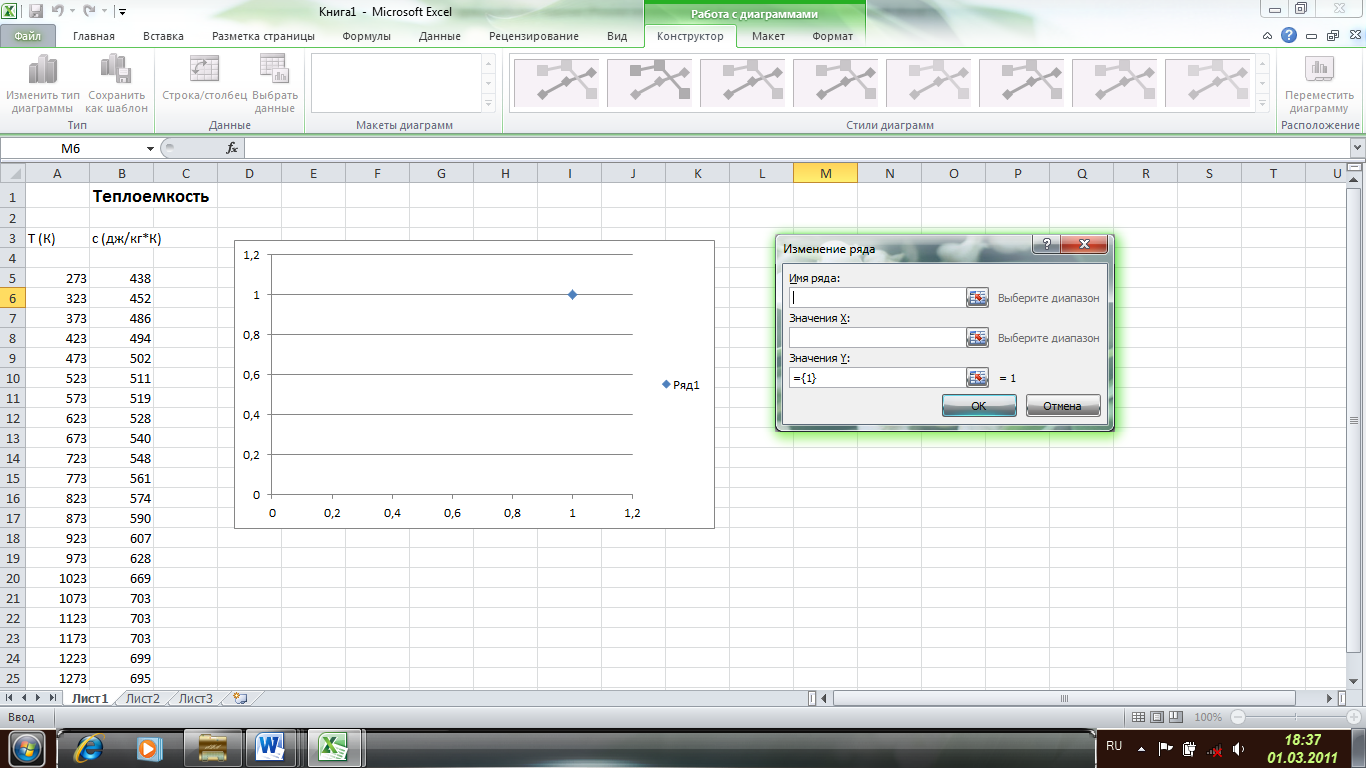Viewport: 1366px width, 768px height.
Task: Click range selector icon for series name
Action: pyautogui.click(x=977, y=297)
